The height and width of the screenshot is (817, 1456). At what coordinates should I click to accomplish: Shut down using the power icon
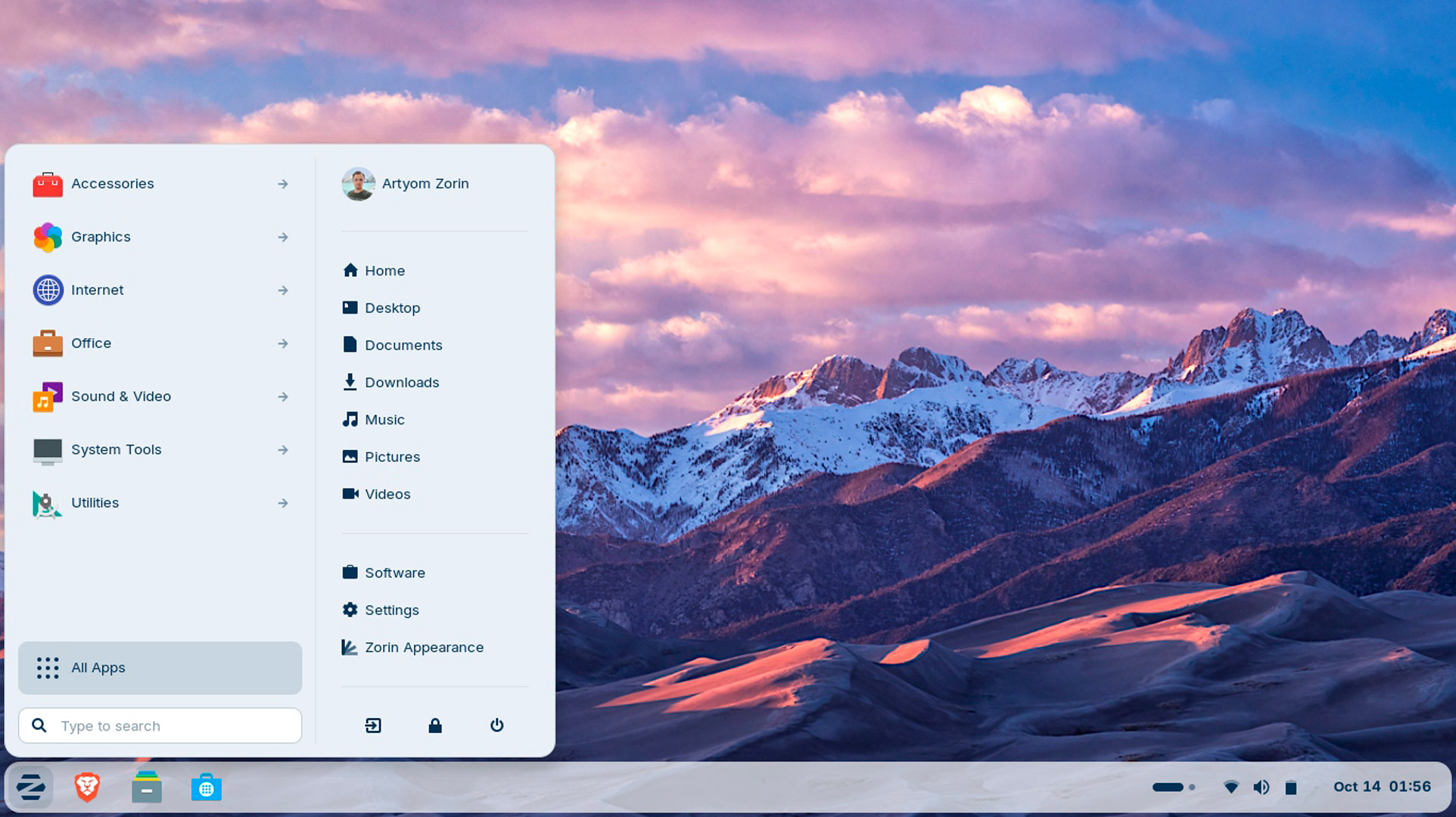click(496, 725)
